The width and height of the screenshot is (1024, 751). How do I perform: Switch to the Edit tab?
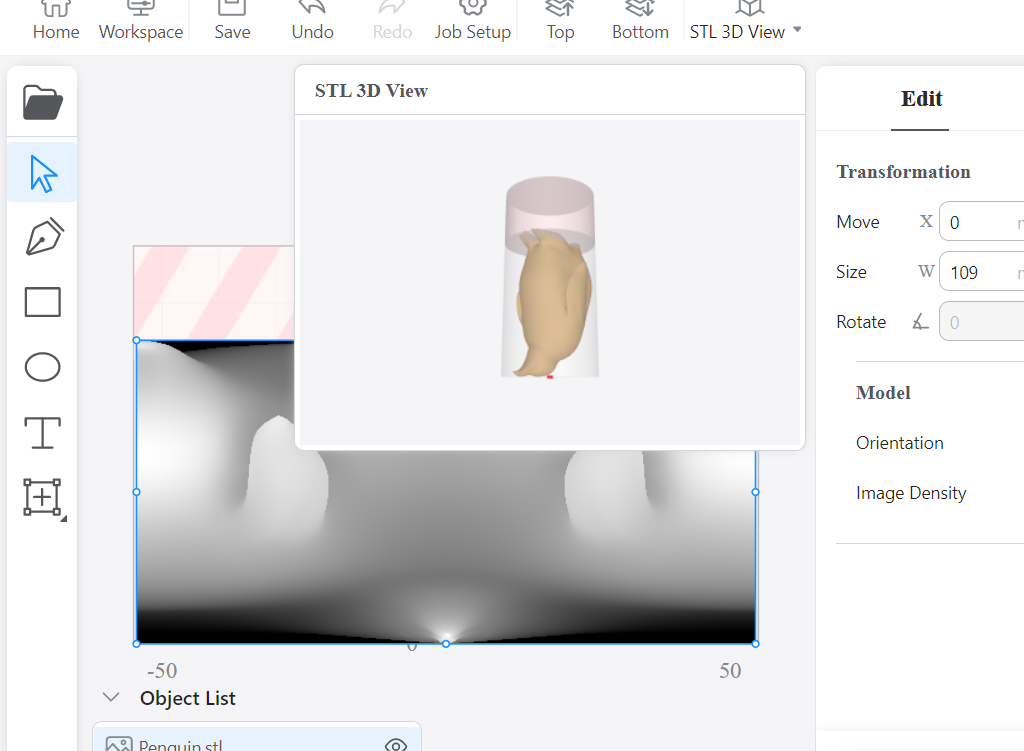pyautogui.click(x=920, y=99)
